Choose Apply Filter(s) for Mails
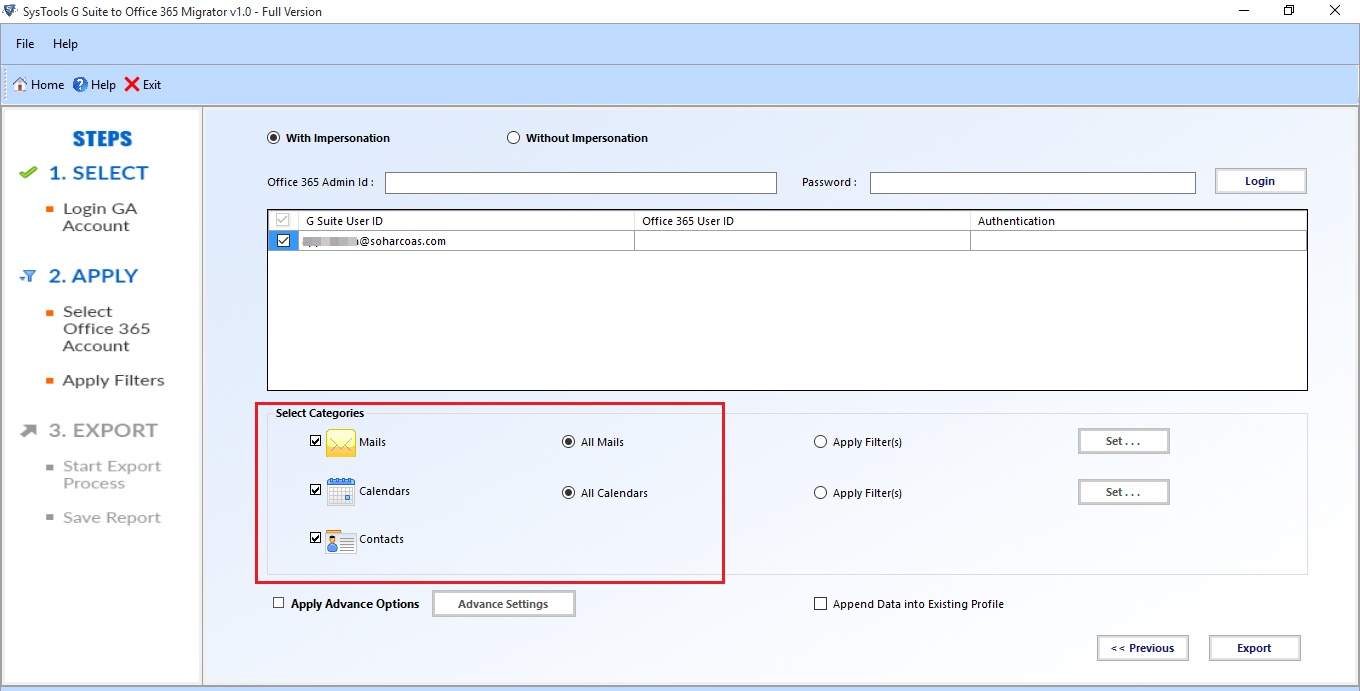1360x691 pixels. [821, 442]
